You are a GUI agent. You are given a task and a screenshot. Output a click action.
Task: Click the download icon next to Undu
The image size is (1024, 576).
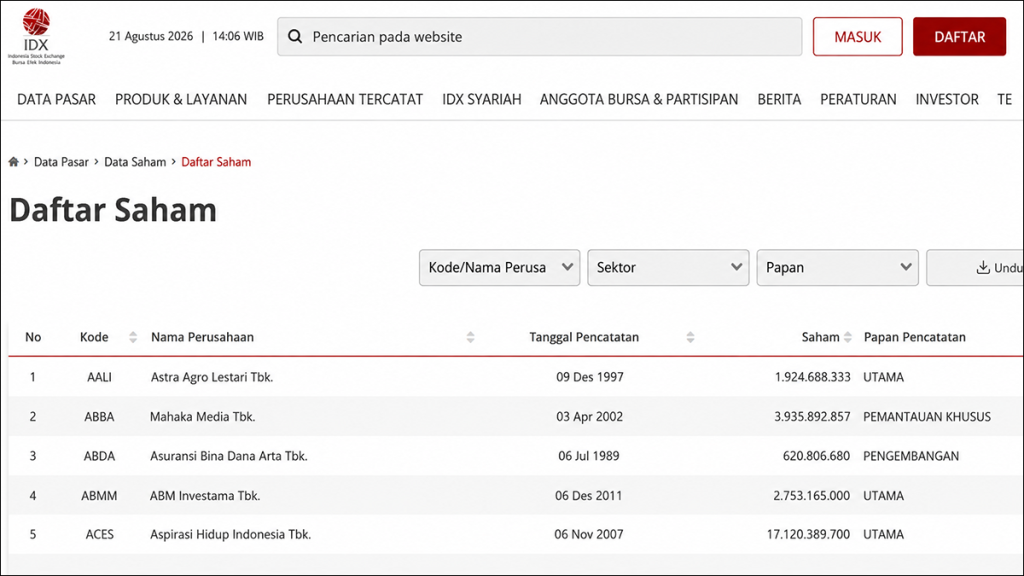pyautogui.click(x=983, y=267)
